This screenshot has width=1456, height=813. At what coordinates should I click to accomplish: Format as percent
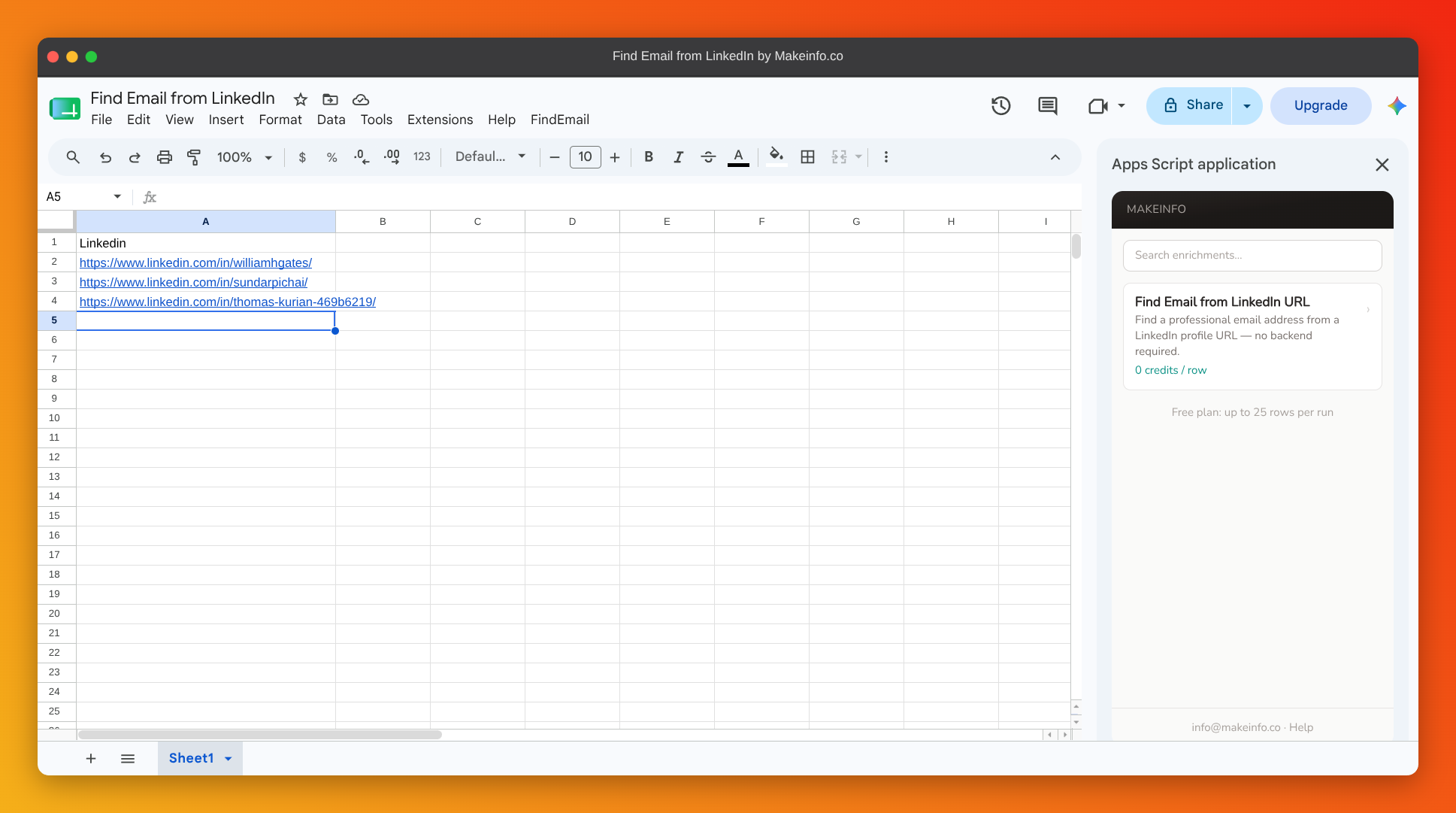click(x=331, y=157)
